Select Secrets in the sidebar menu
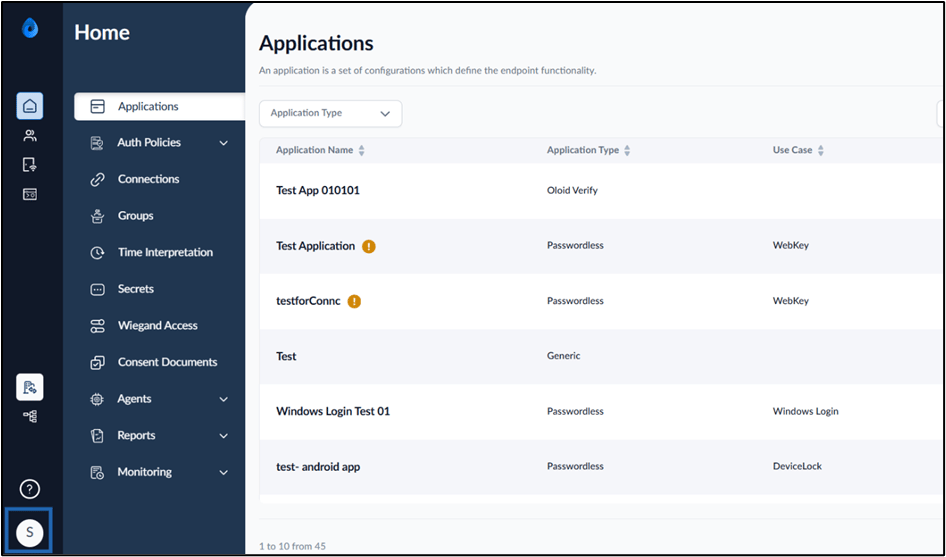The image size is (946, 557). (136, 289)
